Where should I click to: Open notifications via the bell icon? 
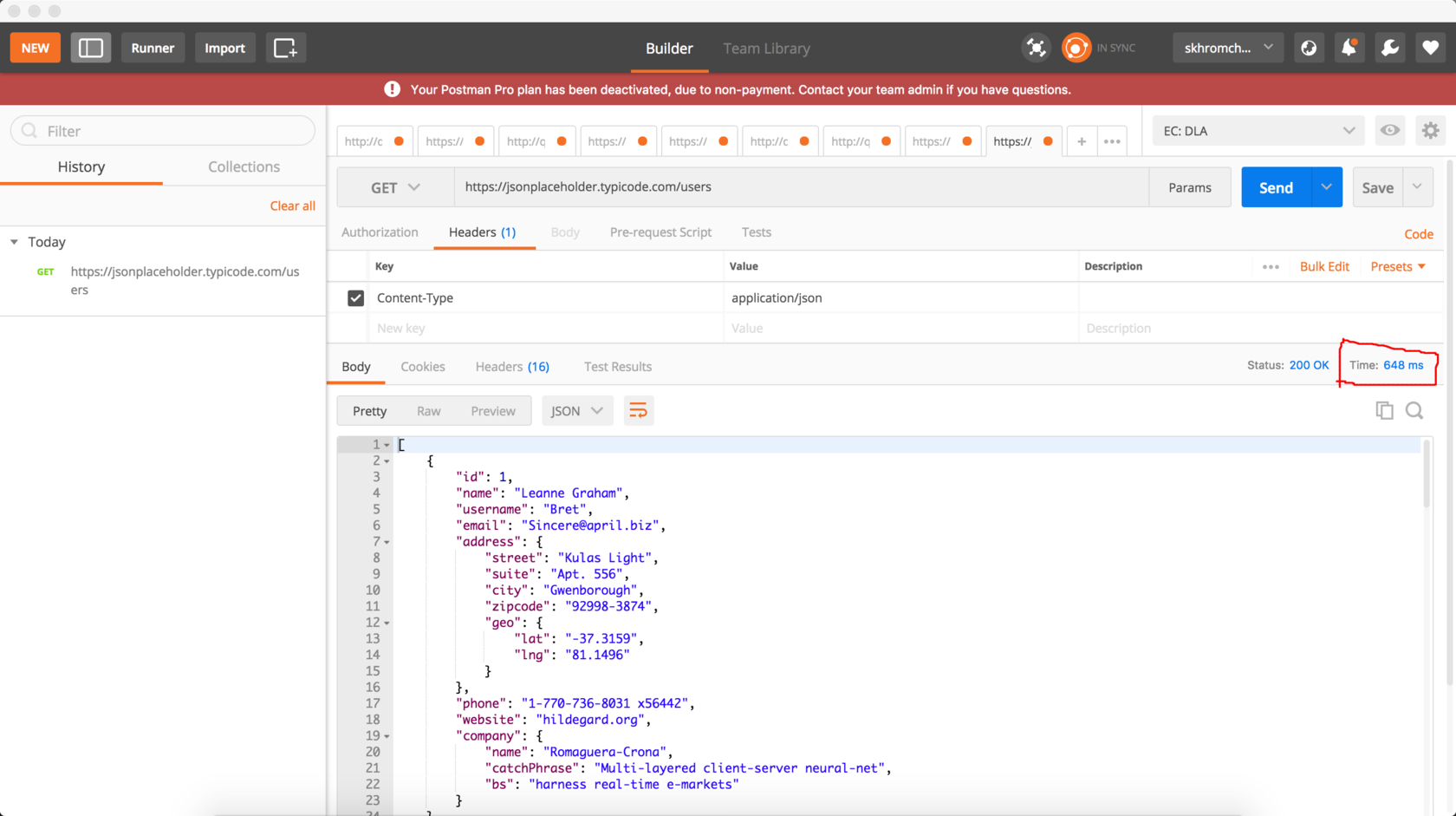[1349, 48]
